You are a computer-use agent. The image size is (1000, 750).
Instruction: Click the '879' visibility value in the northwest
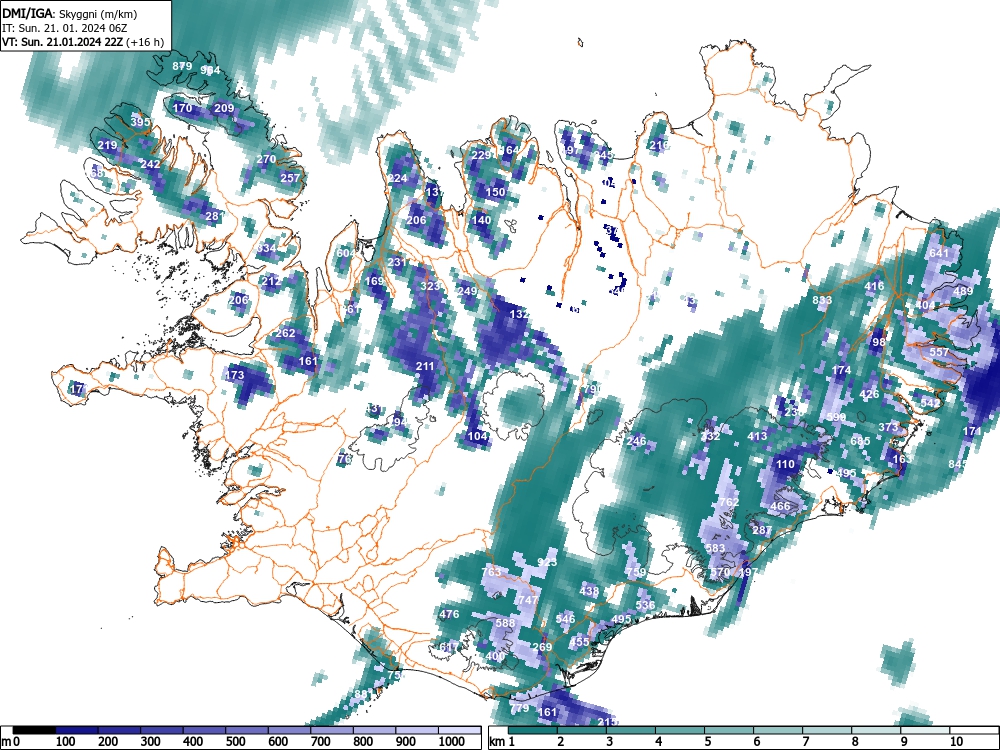[x=182, y=66]
